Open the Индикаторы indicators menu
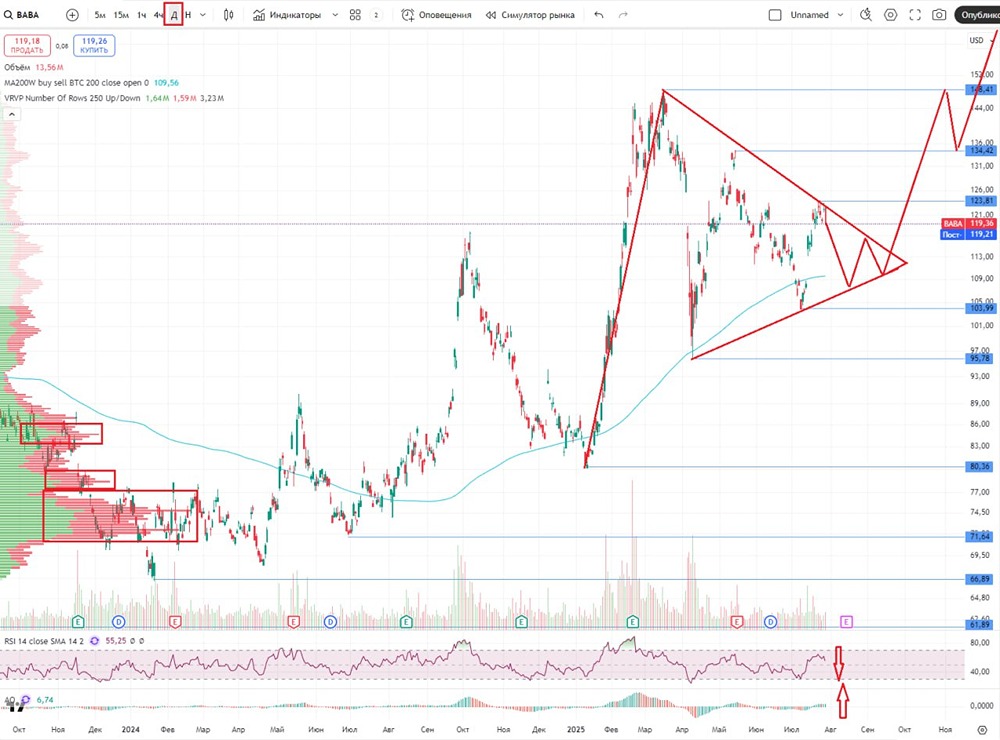Image resolution: width=1000 pixels, height=740 pixels. point(287,15)
